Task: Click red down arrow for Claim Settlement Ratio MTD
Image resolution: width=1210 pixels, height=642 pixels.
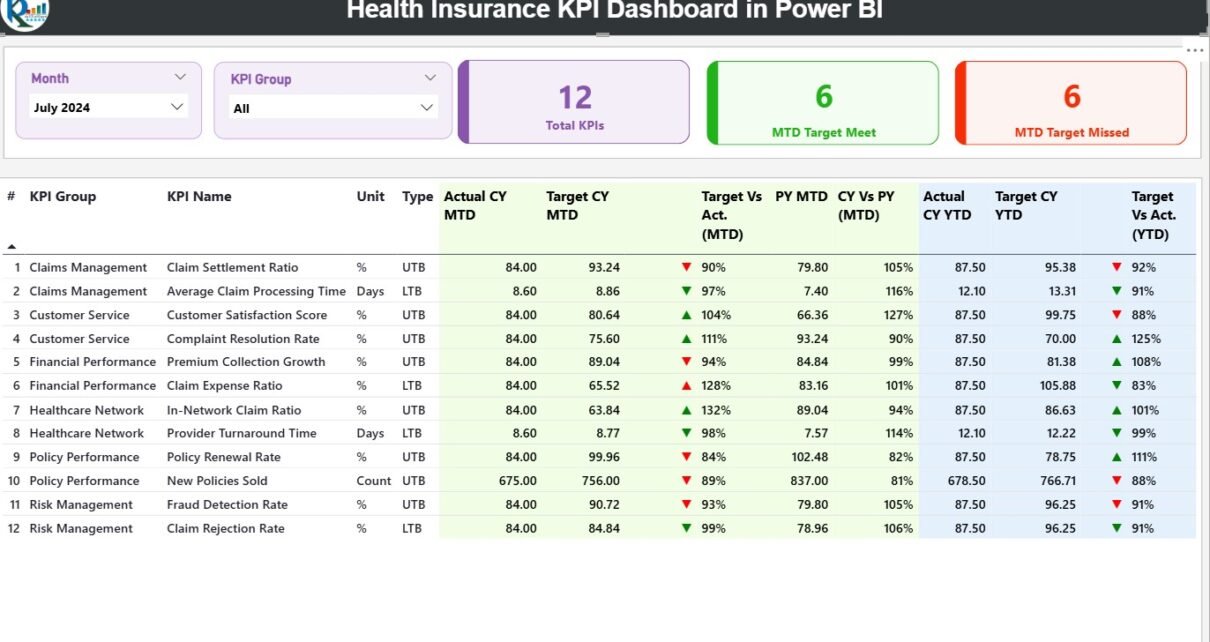Action: click(x=686, y=267)
